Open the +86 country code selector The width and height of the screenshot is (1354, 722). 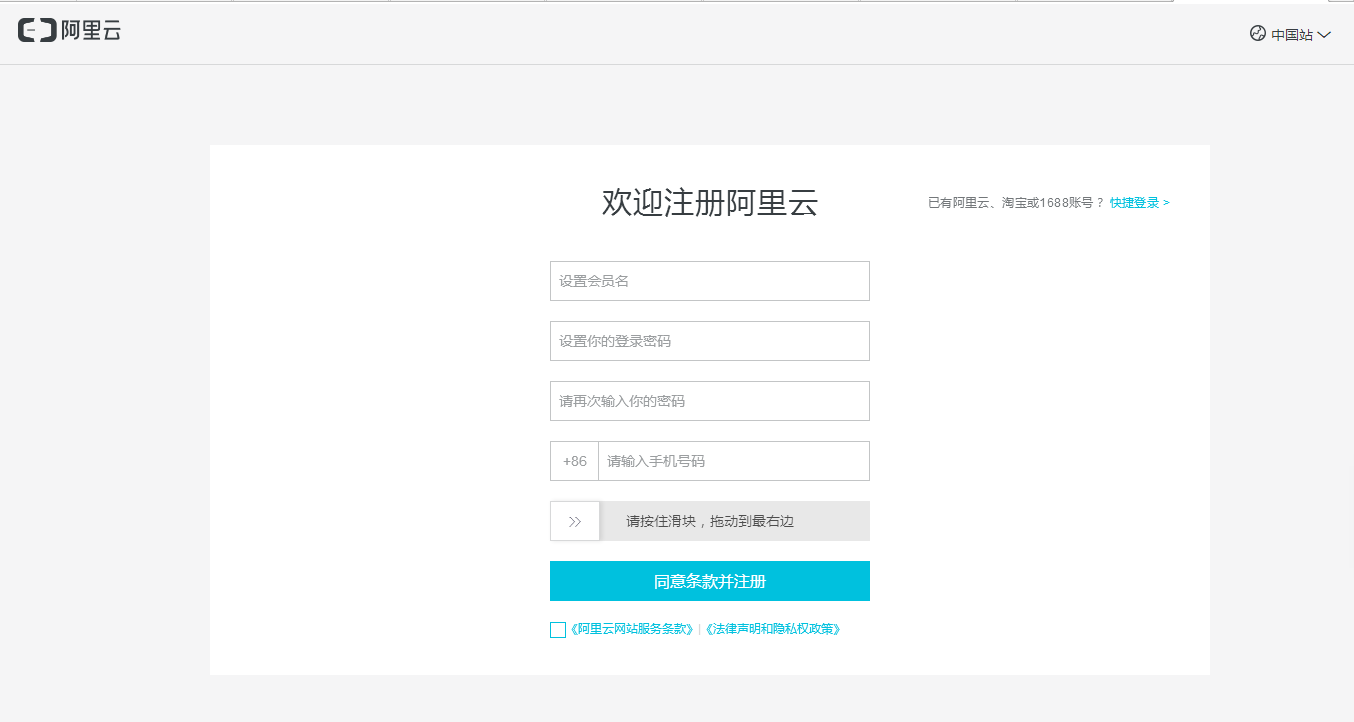tap(575, 461)
